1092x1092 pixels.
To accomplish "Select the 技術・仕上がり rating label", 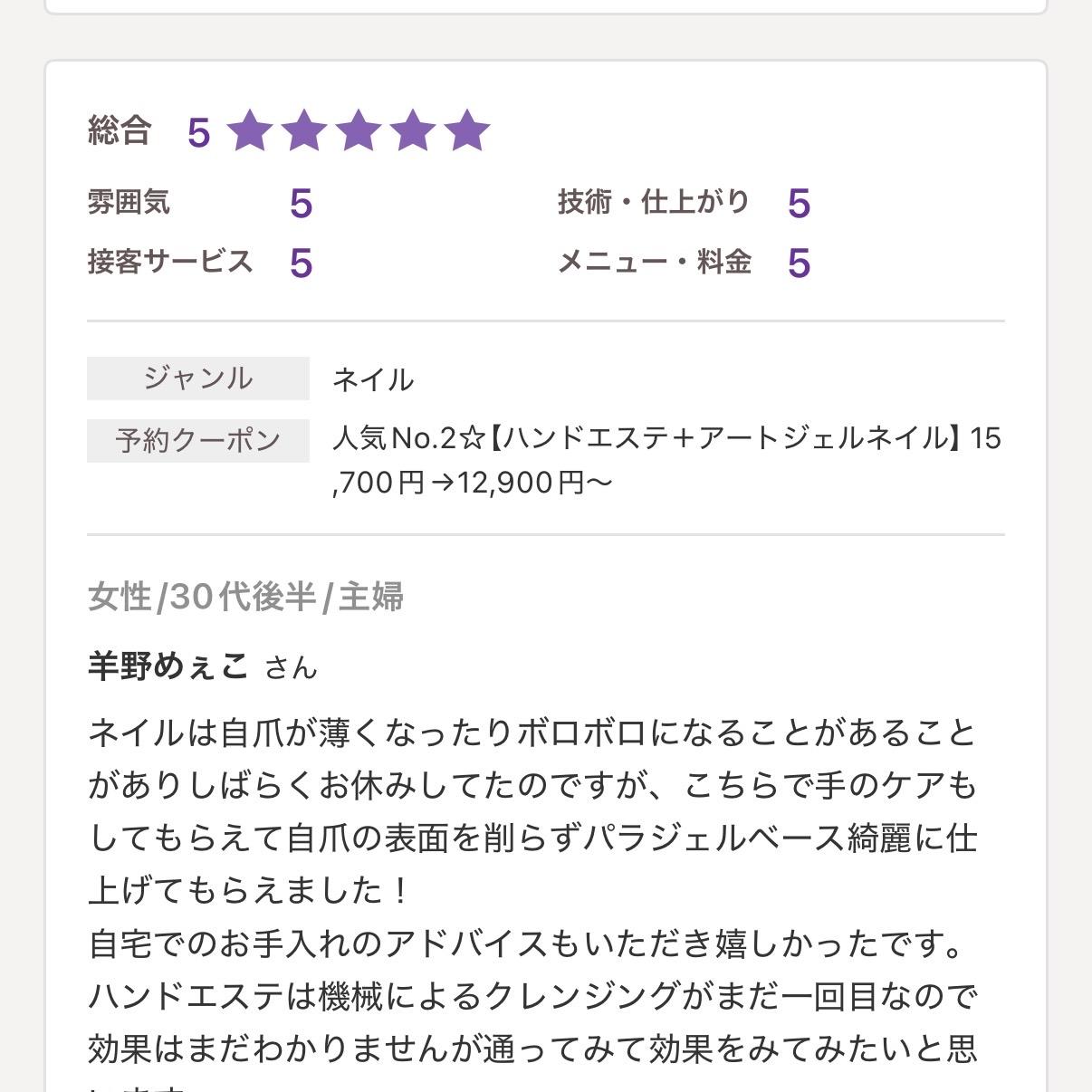I will click(x=654, y=202).
